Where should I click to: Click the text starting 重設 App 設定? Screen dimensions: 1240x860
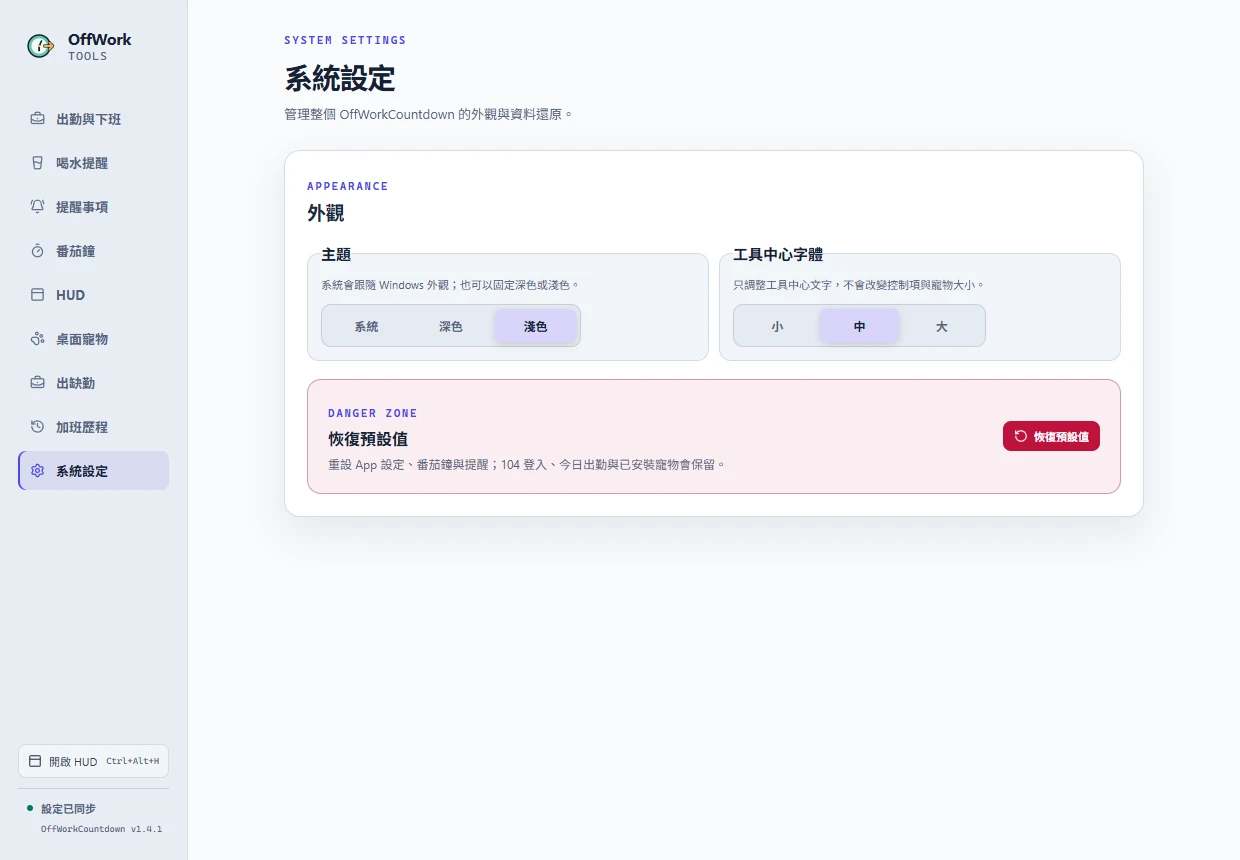click(x=526, y=465)
